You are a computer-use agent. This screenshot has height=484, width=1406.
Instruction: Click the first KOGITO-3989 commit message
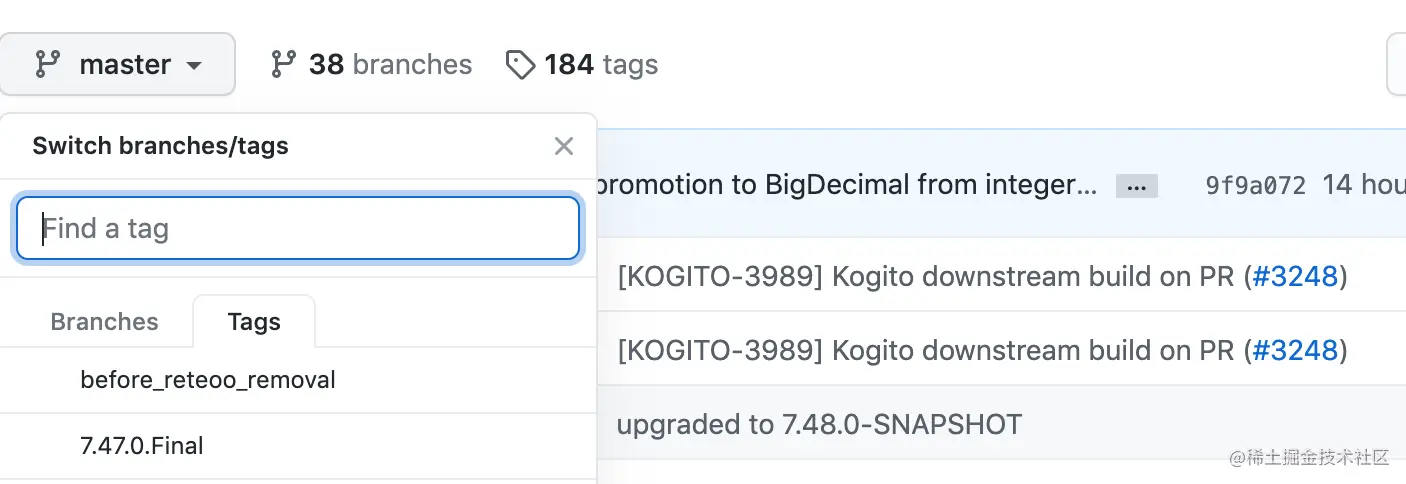(x=930, y=276)
